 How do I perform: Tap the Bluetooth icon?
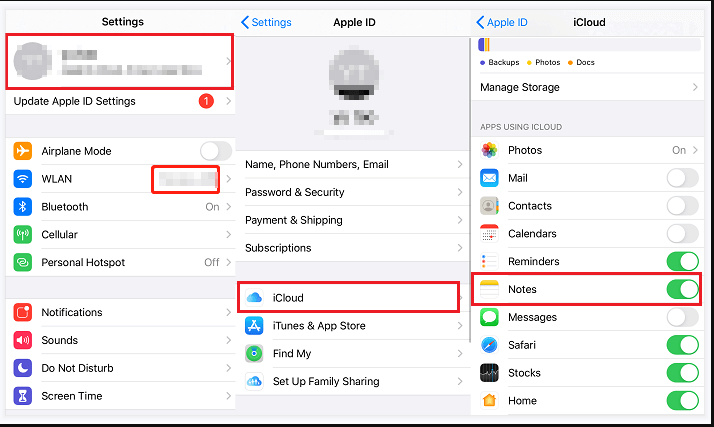coord(23,207)
